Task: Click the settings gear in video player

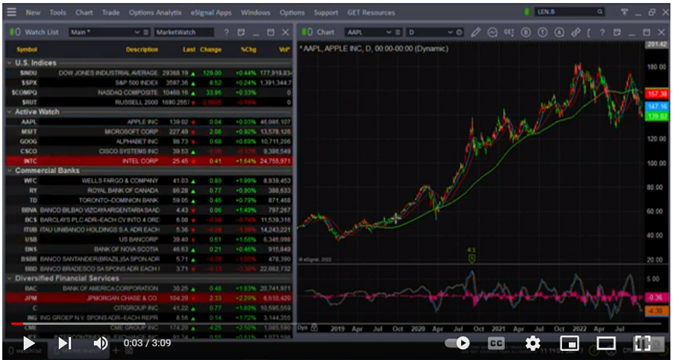Action: (x=533, y=343)
